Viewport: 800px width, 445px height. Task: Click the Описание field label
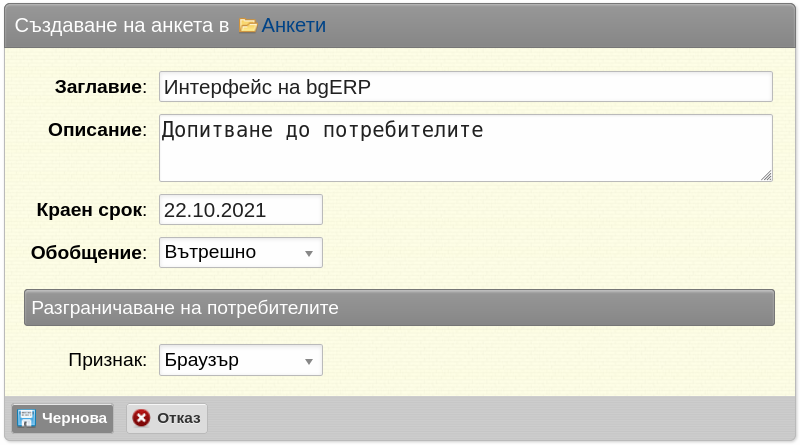click(x=97, y=130)
